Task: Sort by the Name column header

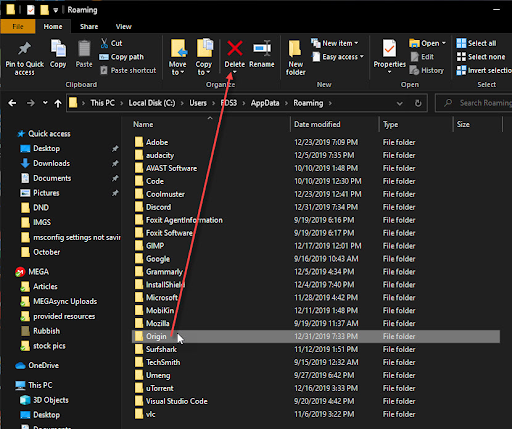Action: tap(143, 124)
